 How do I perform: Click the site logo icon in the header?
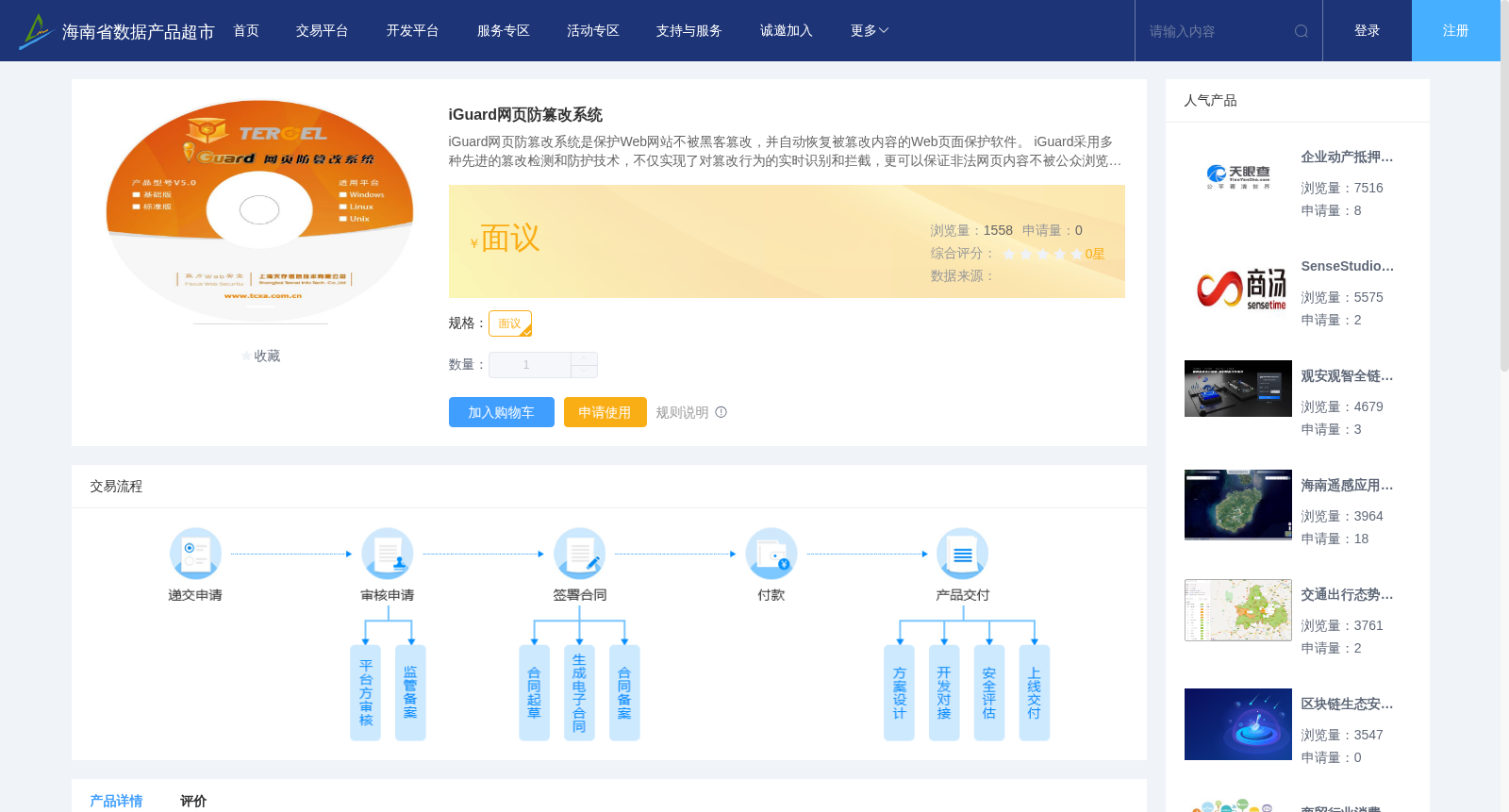pos(36,31)
